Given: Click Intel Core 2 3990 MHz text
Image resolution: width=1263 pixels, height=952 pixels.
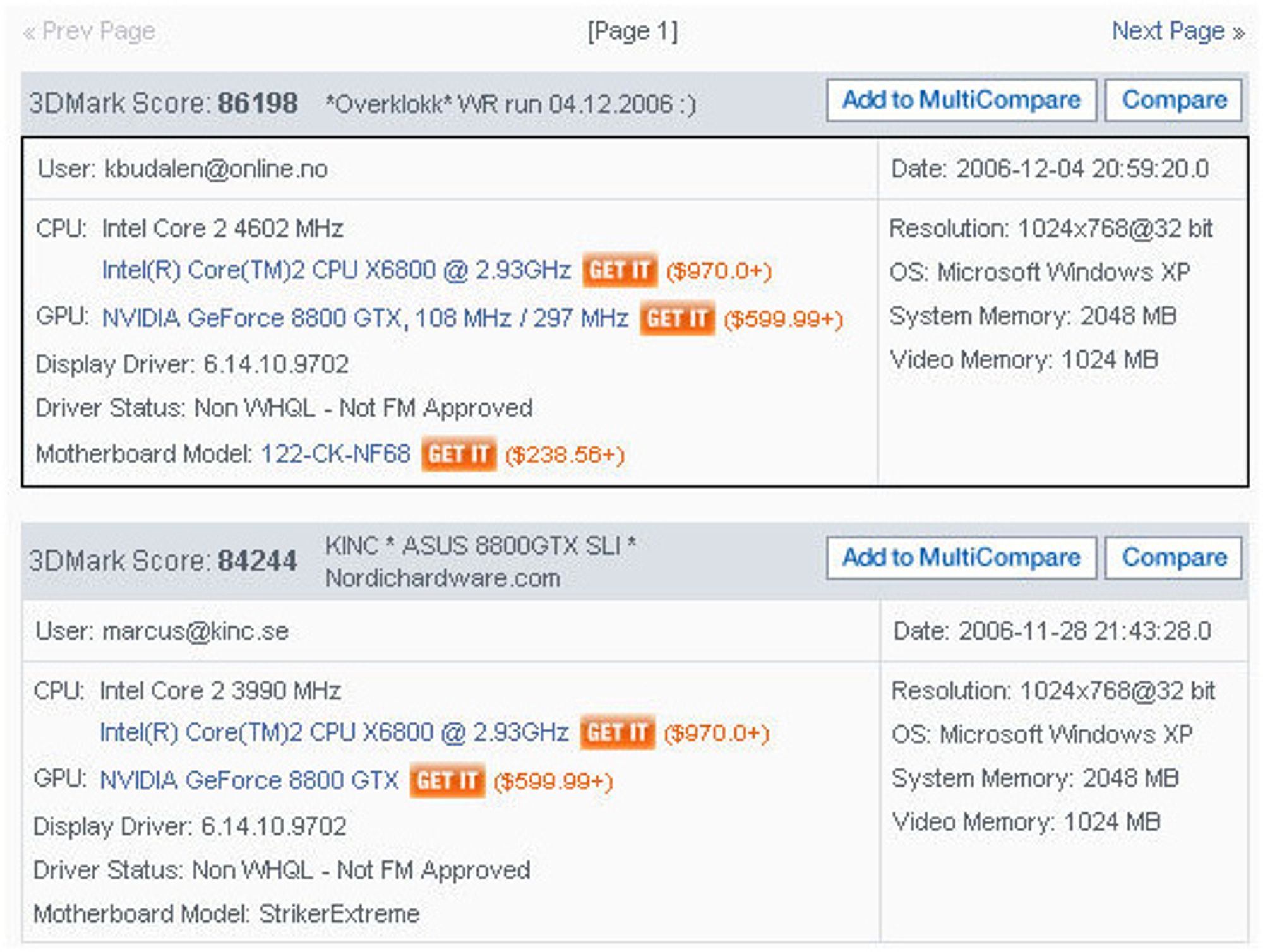Looking at the screenshot, I should pos(220,691).
